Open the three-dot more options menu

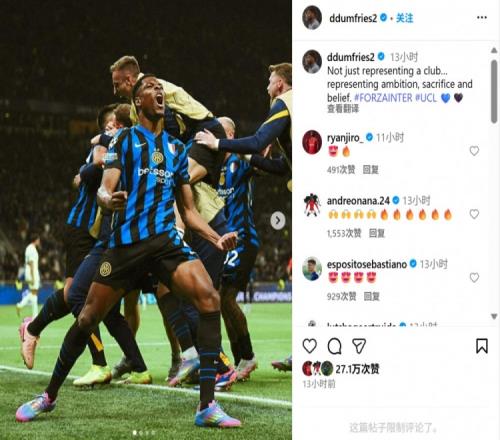pyautogui.click(x=482, y=18)
